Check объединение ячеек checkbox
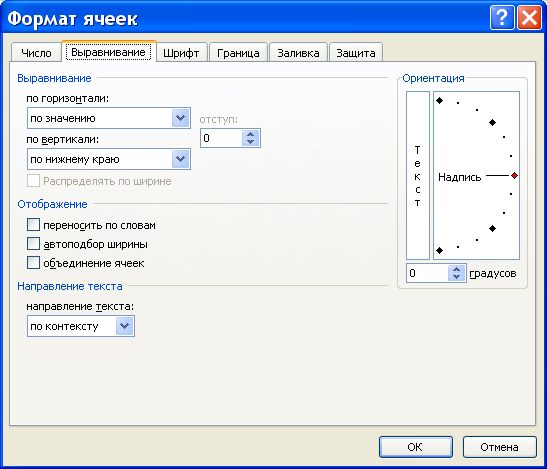The image size is (547, 469). click(33, 262)
